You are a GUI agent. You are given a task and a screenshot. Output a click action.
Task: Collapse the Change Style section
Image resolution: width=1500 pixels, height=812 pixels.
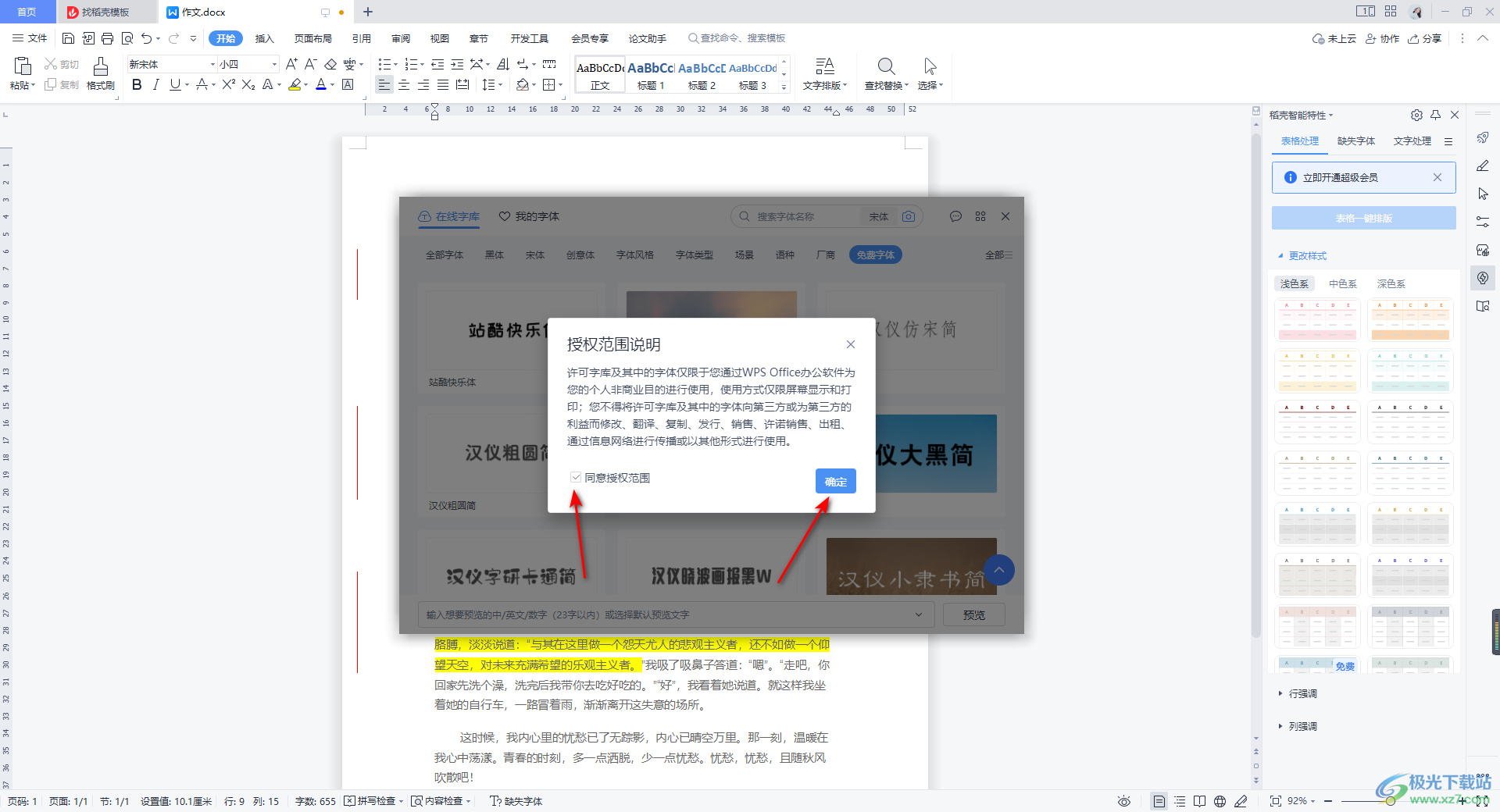pos(1303,255)
